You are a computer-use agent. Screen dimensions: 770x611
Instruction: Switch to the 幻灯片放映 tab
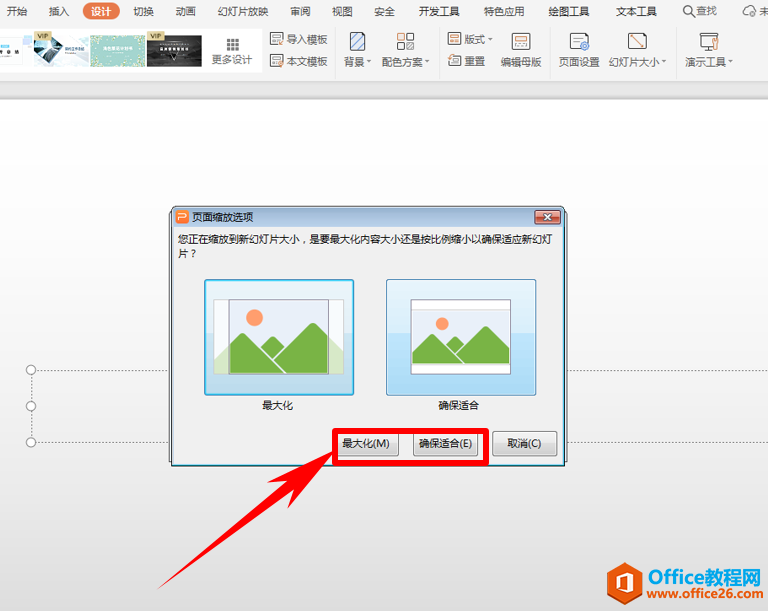[242, 11]
